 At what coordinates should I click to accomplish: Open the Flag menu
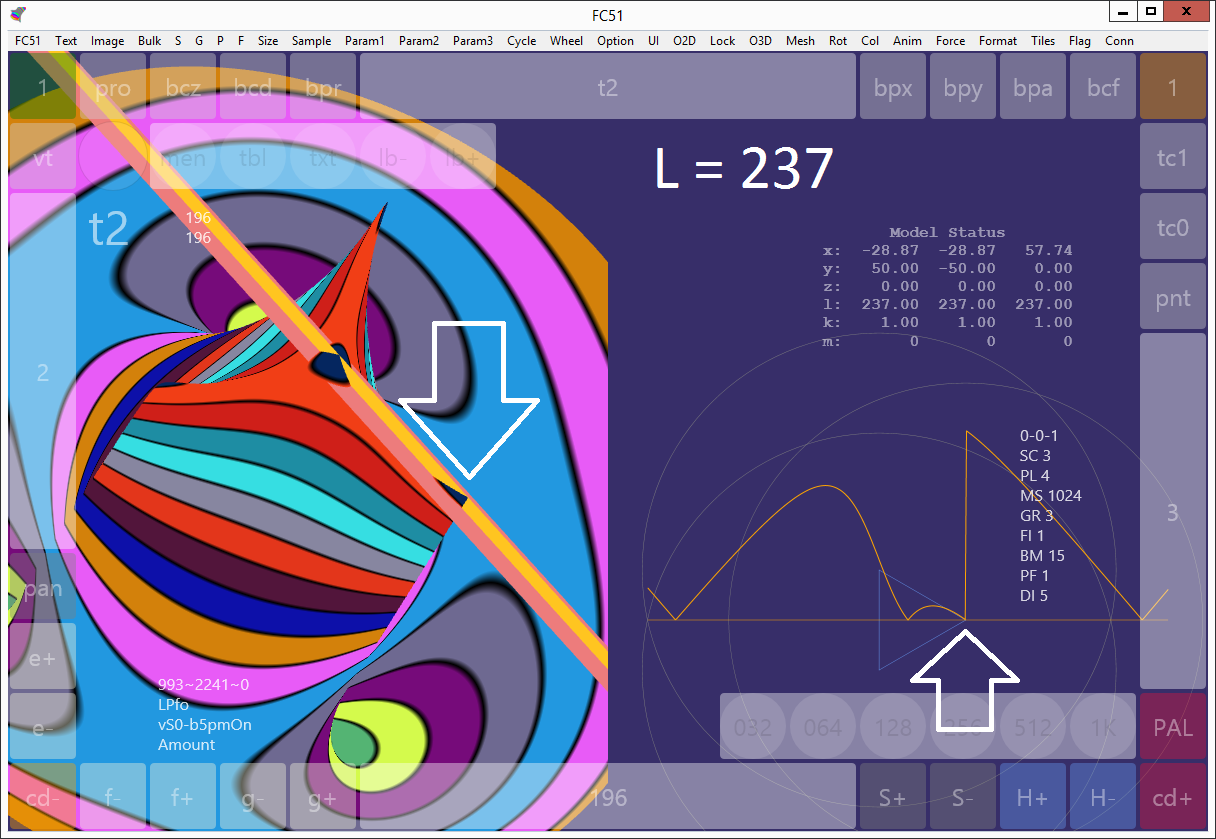click(x=1080, y=41)
